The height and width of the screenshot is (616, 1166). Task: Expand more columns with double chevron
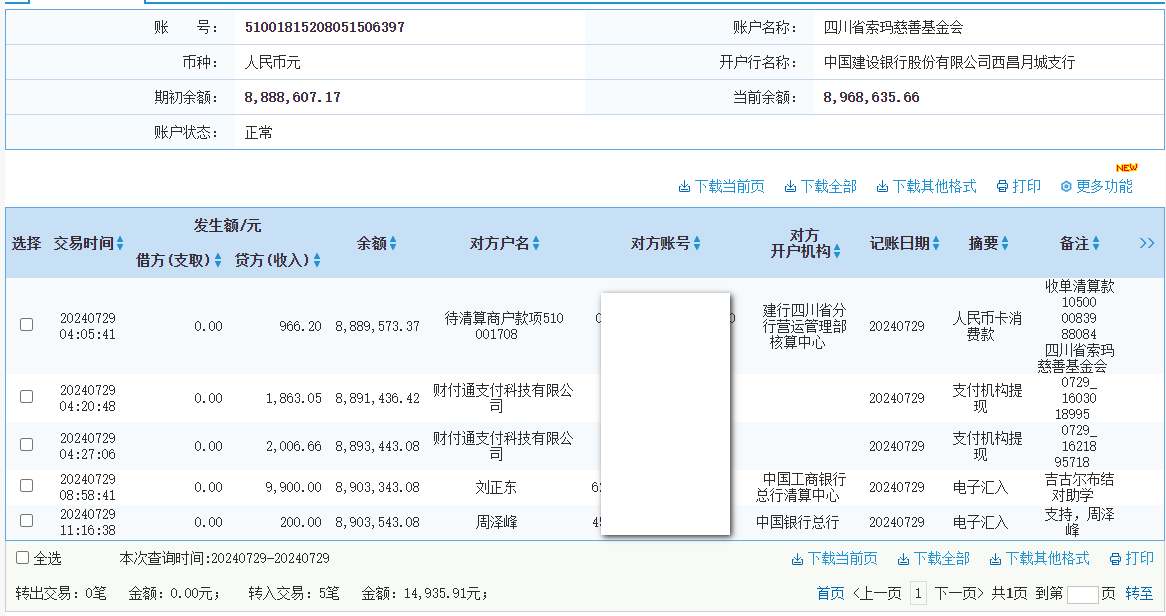coord(1147,243)
